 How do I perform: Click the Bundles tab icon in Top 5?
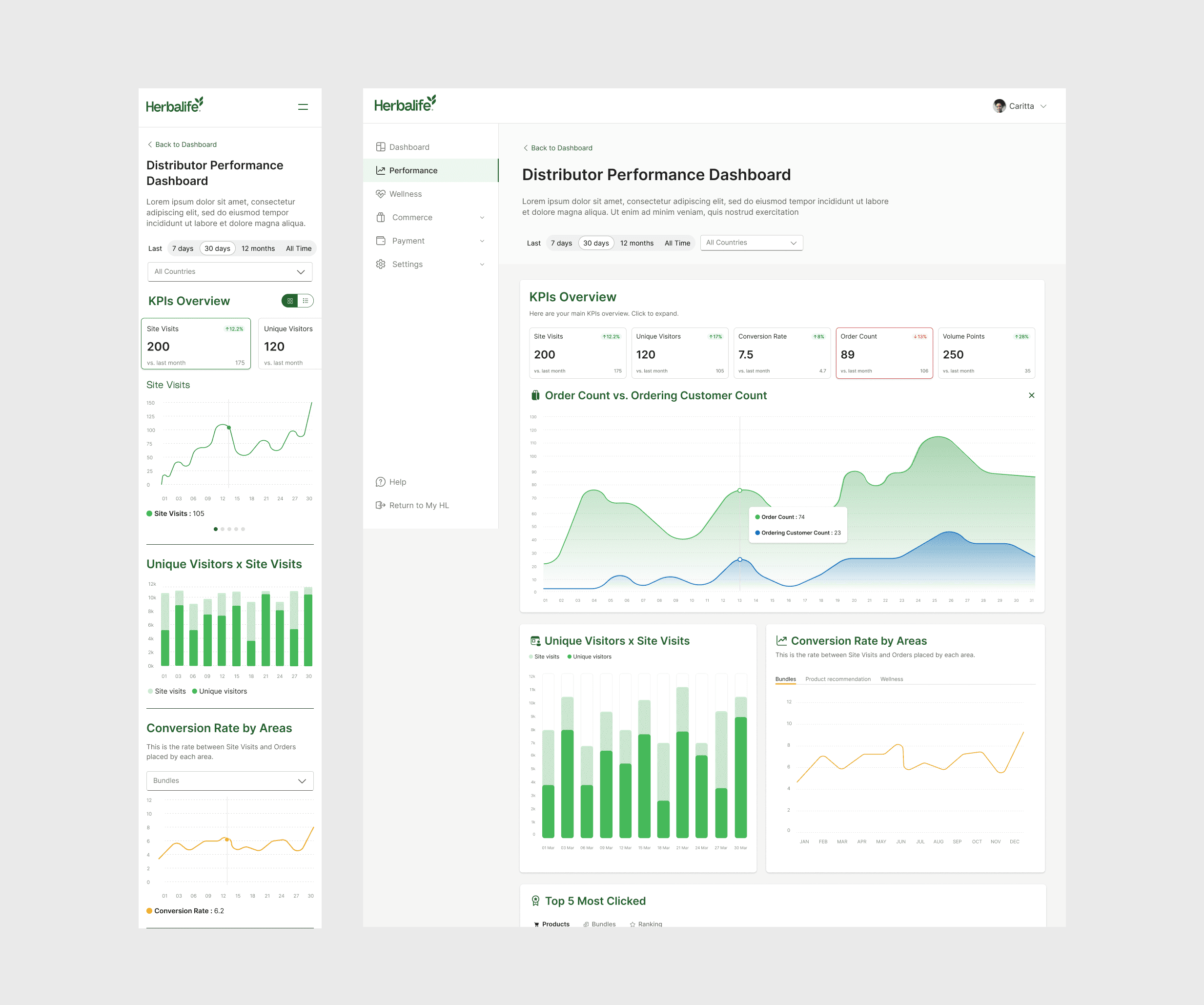point(586,924)
